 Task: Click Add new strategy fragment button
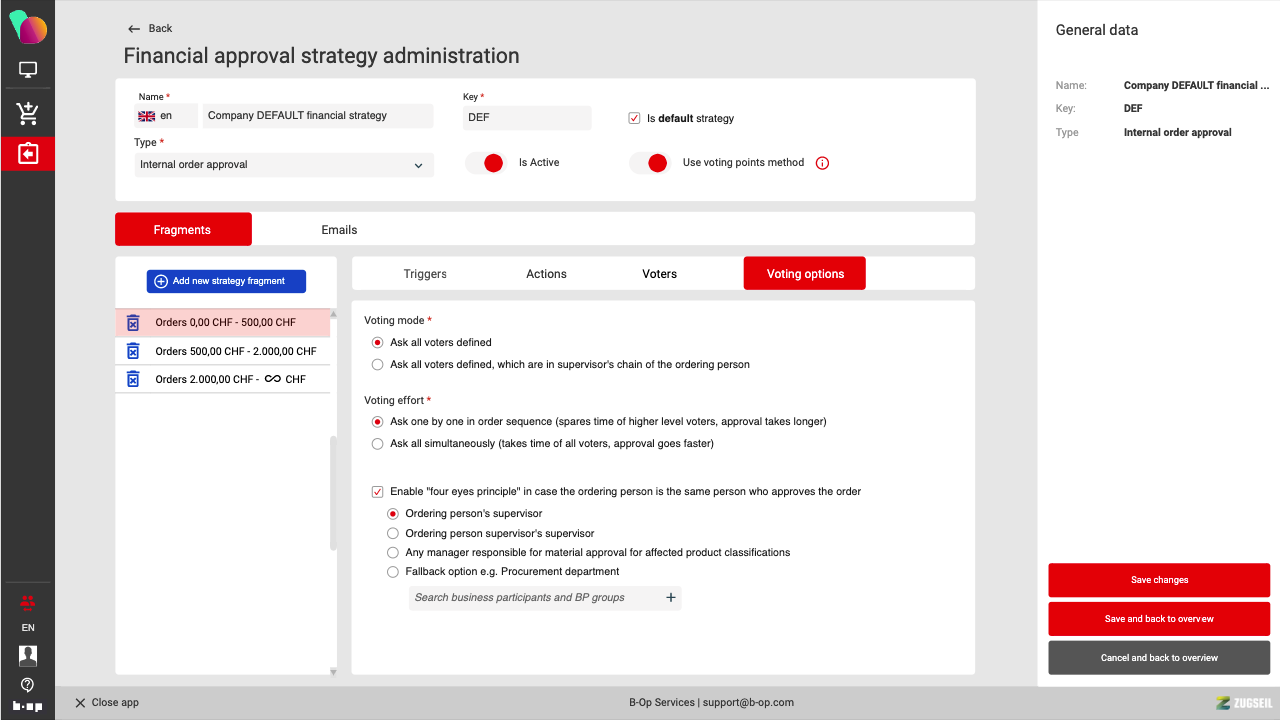(x=226, y=281)
